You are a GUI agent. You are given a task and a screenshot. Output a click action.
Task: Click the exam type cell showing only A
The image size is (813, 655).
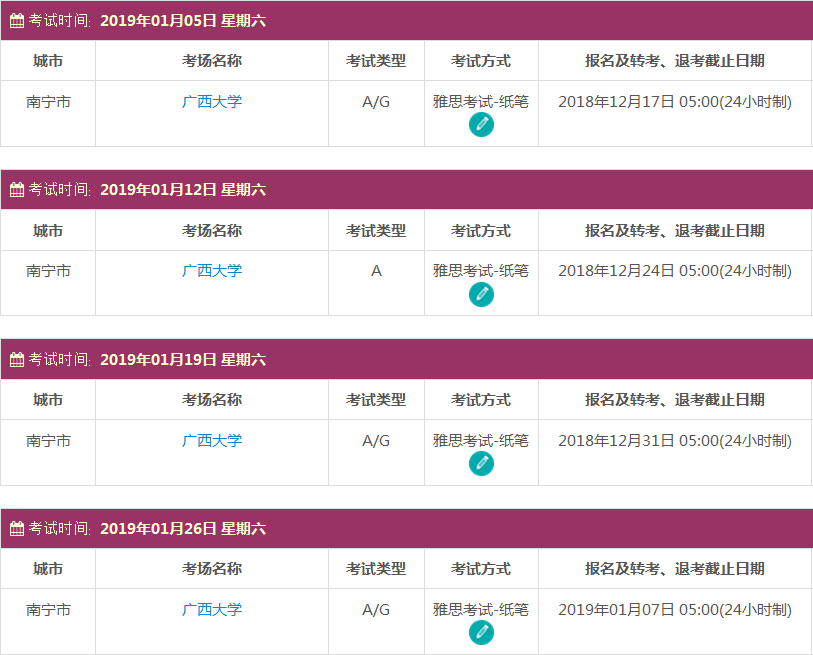tap(376, 271)
